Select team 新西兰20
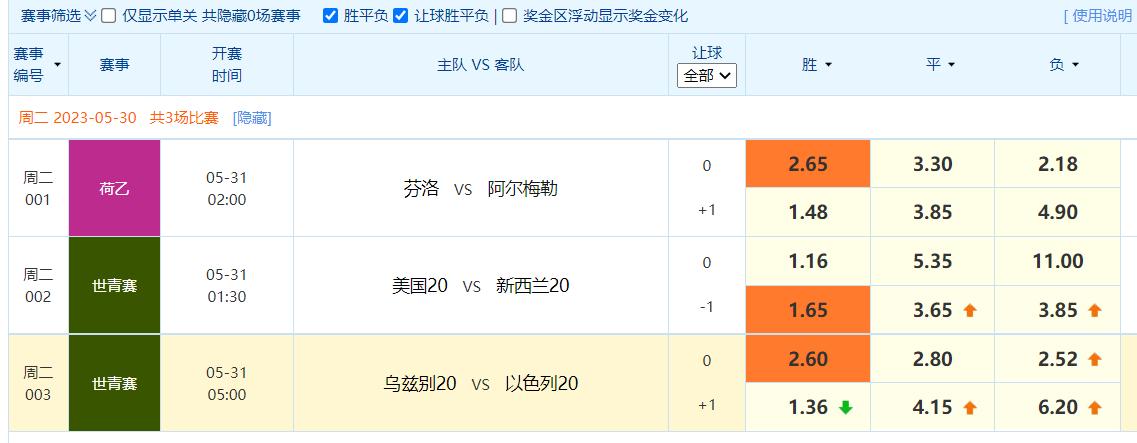The width and height of the screenshot is (1137, 443). [533, 286]
